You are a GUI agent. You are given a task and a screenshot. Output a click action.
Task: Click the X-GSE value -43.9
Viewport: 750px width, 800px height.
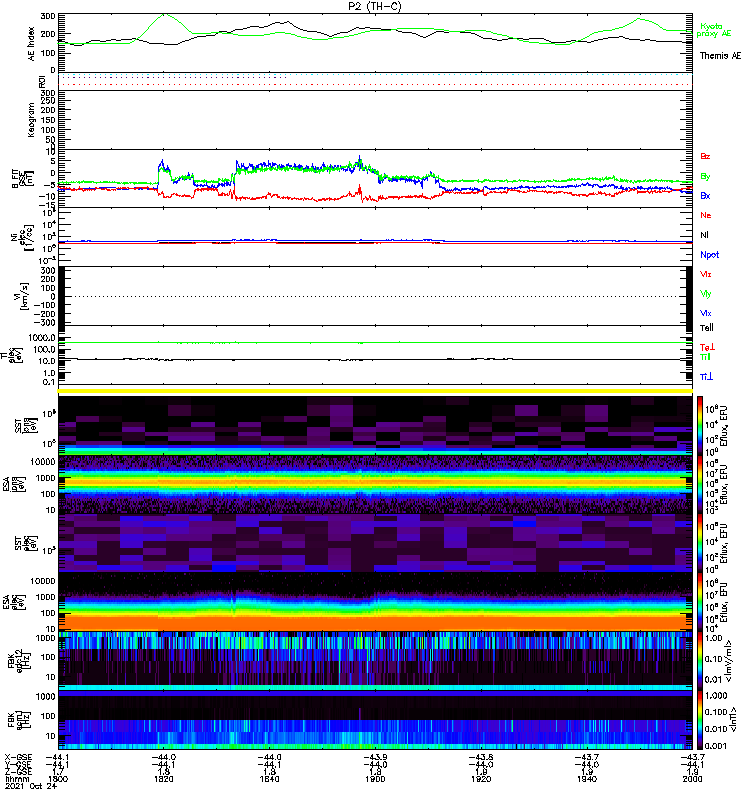[375, 757]
